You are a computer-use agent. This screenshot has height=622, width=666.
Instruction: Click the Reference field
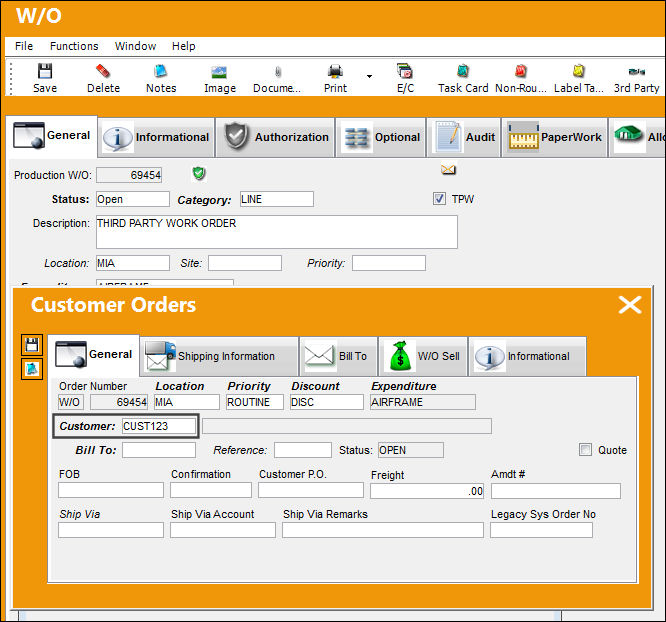[x=303, y=450]
